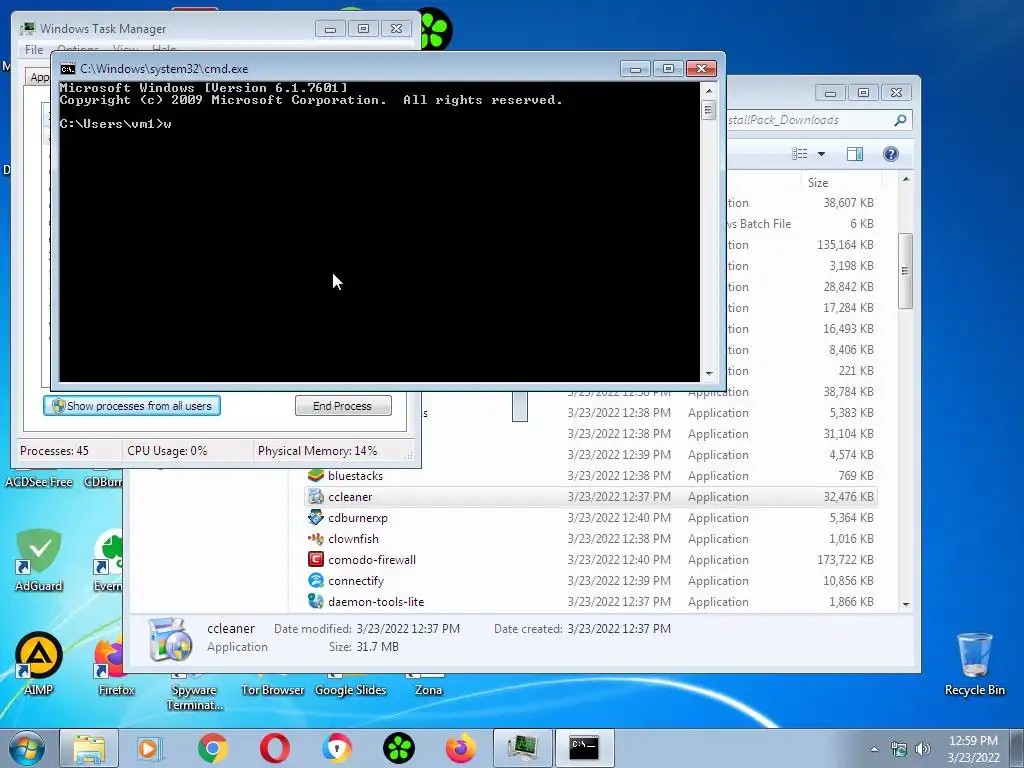Open Google Chrome from the taskbar
This screenshot has height=768, width=1024.
[x=212, y=748]
